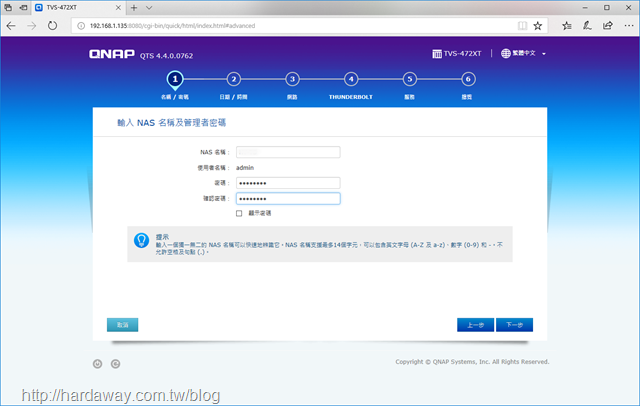
Task: Go to wizard step 4 Thunderbolt
Action: 351,79
